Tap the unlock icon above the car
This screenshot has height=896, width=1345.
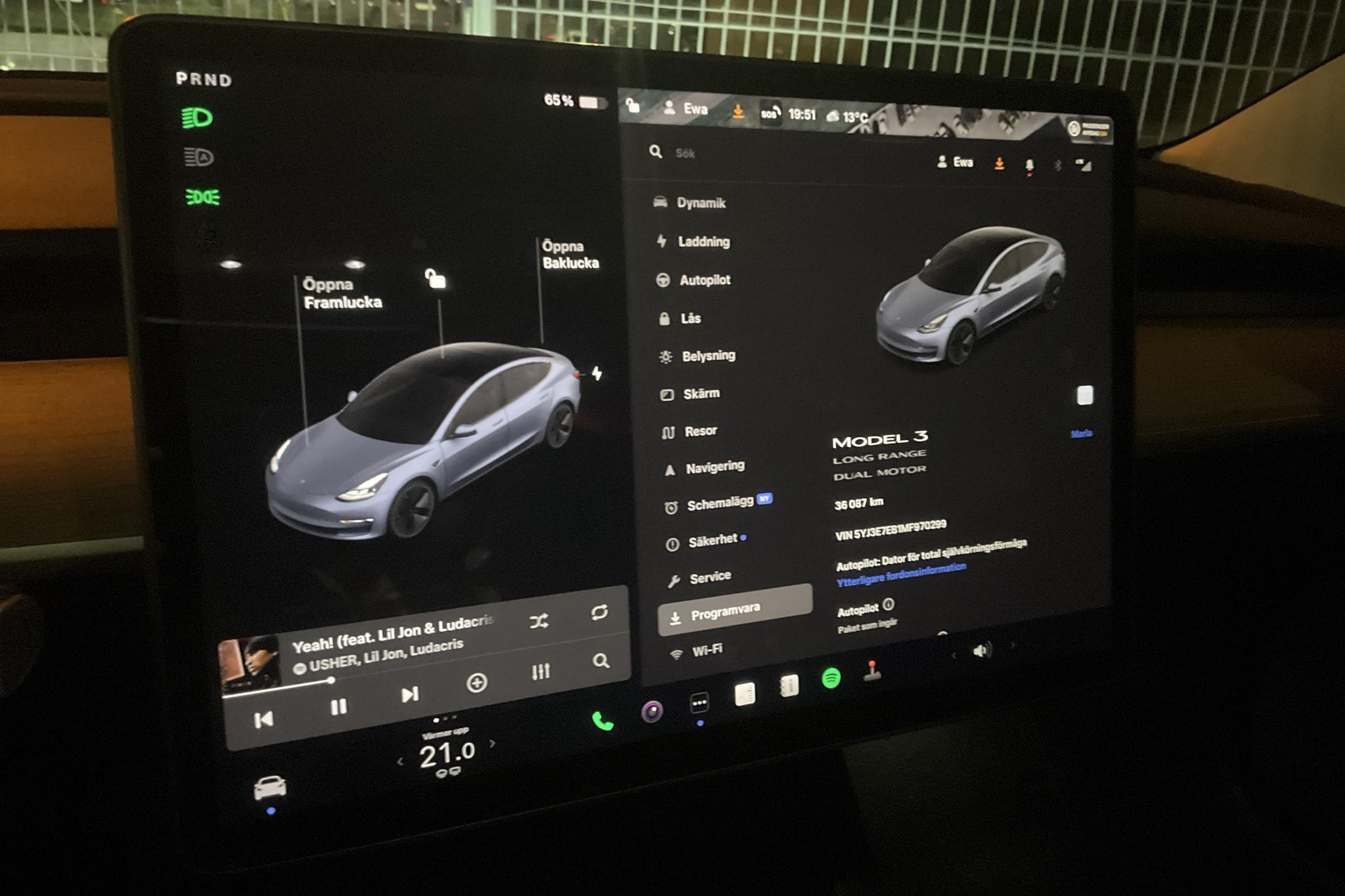435,278
